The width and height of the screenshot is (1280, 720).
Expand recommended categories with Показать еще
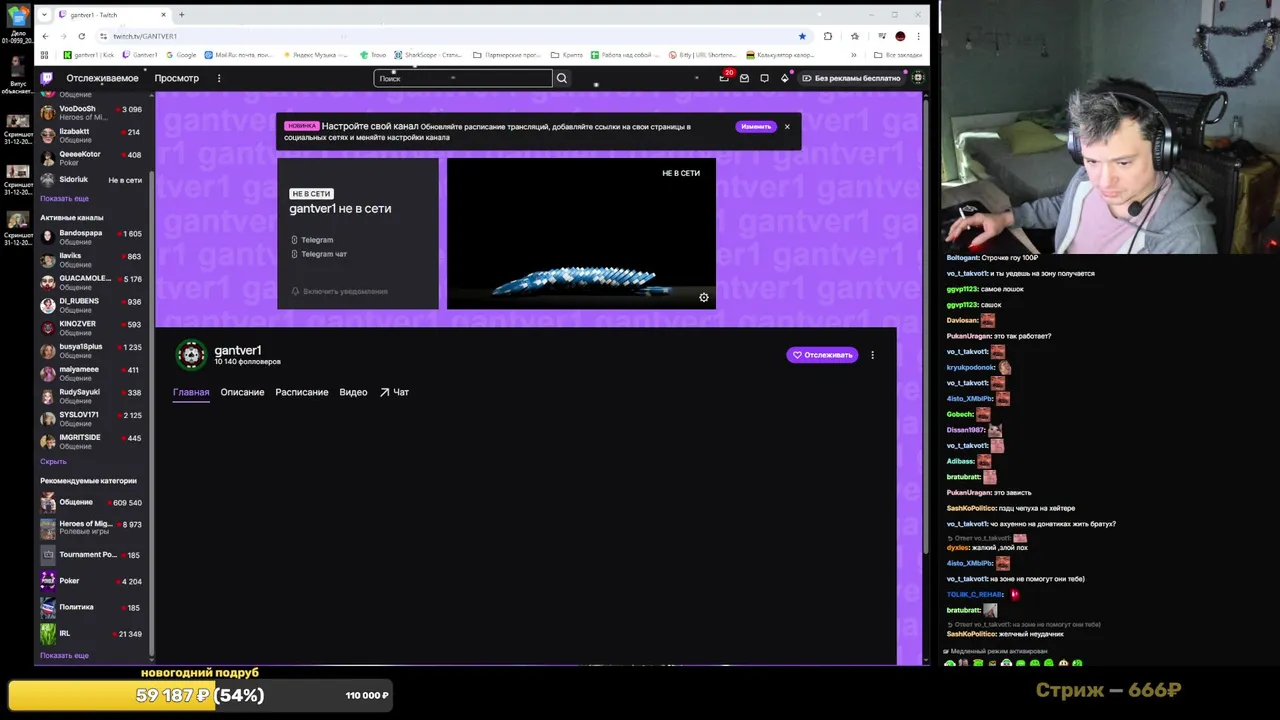(64, 655)
